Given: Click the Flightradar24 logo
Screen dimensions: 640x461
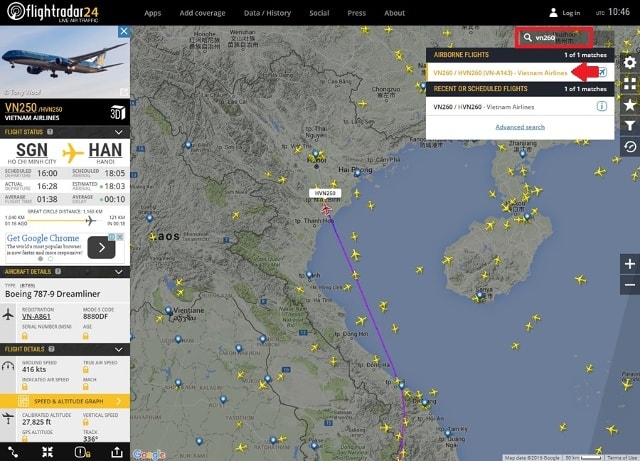Looking at the screenshot, I should (x=53, y=12).
